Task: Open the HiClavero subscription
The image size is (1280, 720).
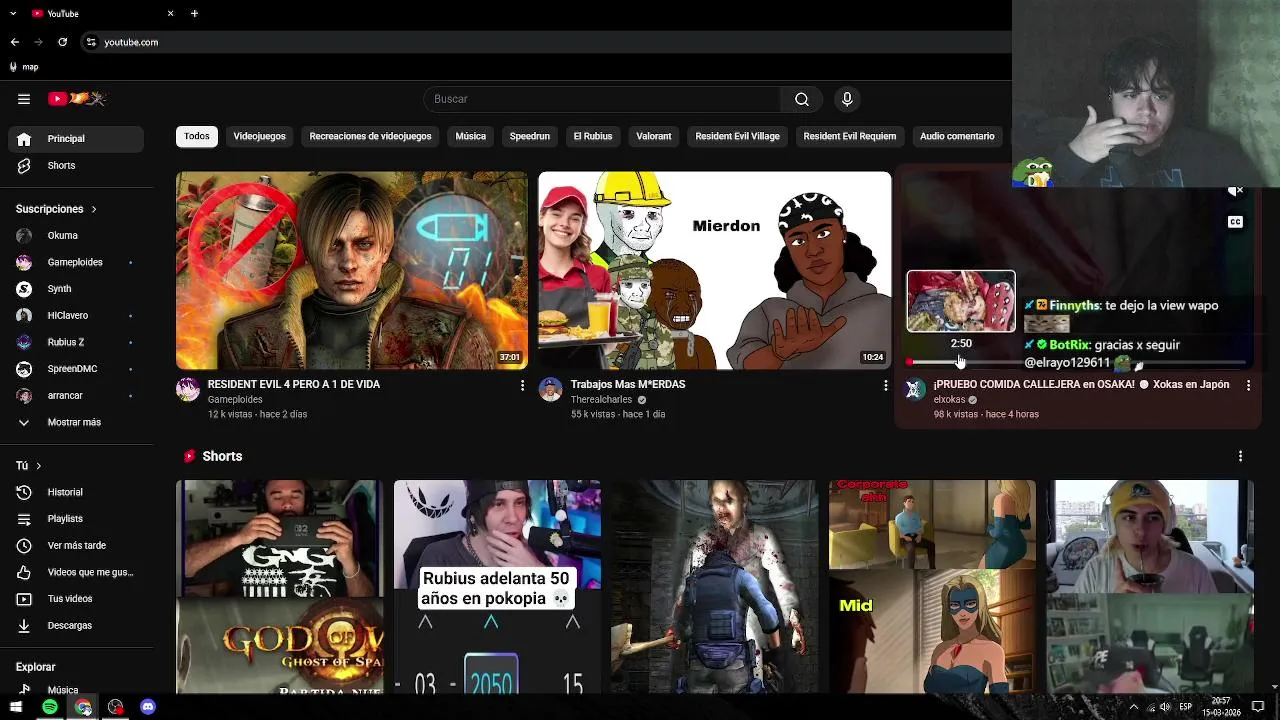Action: [76, 316]
